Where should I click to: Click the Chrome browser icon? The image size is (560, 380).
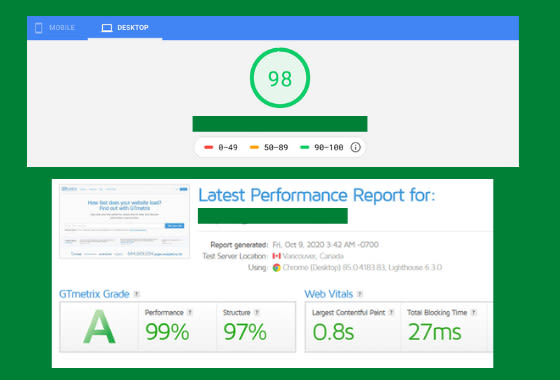[x=276, y=268]
